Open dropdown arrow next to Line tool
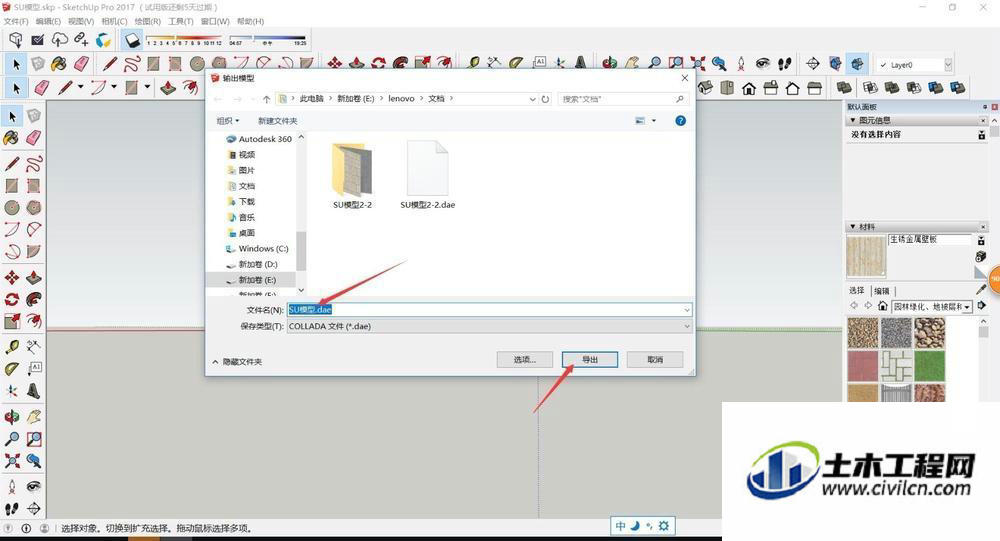 pyautogui.click(x=80, y=87)
